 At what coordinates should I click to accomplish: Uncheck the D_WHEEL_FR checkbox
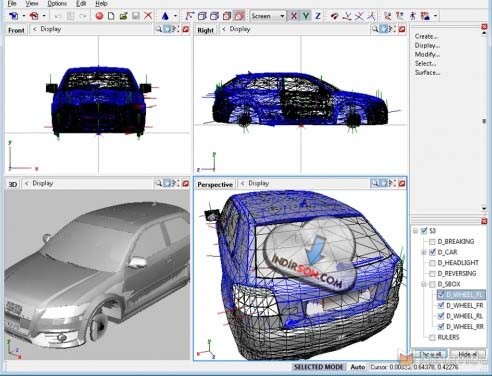point(441,305)
